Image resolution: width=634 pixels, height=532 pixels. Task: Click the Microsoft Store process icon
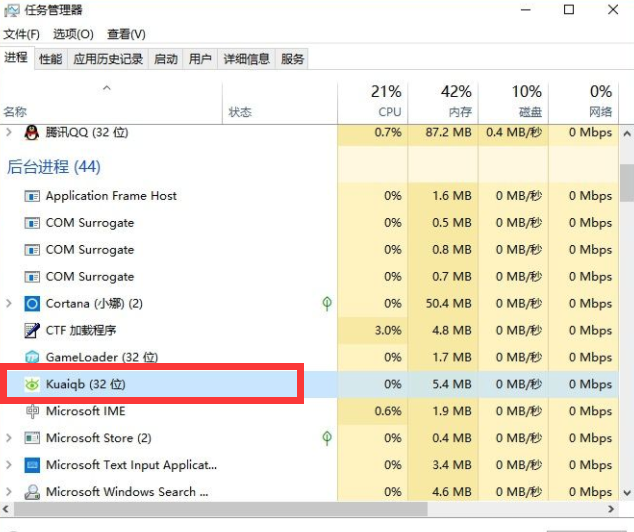point(32,438)
